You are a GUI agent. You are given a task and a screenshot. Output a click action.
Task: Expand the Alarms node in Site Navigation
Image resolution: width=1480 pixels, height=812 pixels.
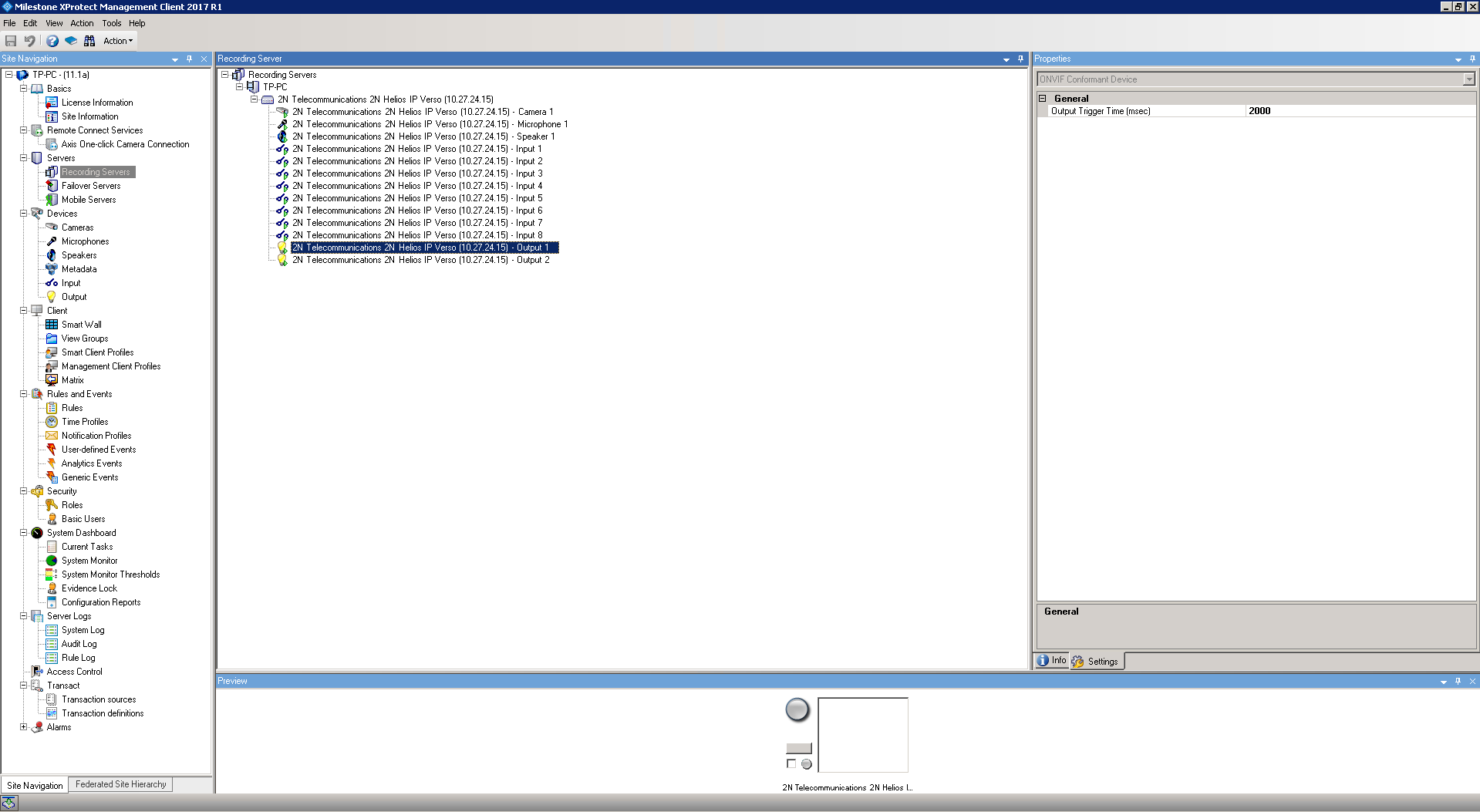point(24,727)
